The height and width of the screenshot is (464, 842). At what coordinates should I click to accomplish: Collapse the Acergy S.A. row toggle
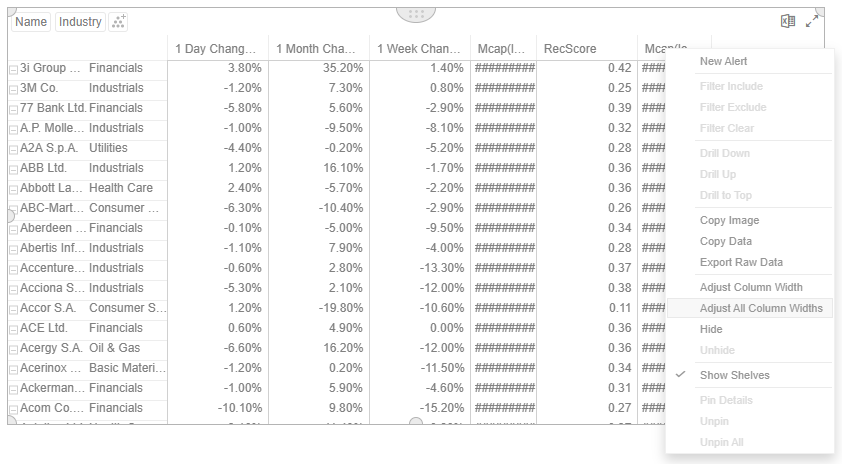click(x=13, y=349)
